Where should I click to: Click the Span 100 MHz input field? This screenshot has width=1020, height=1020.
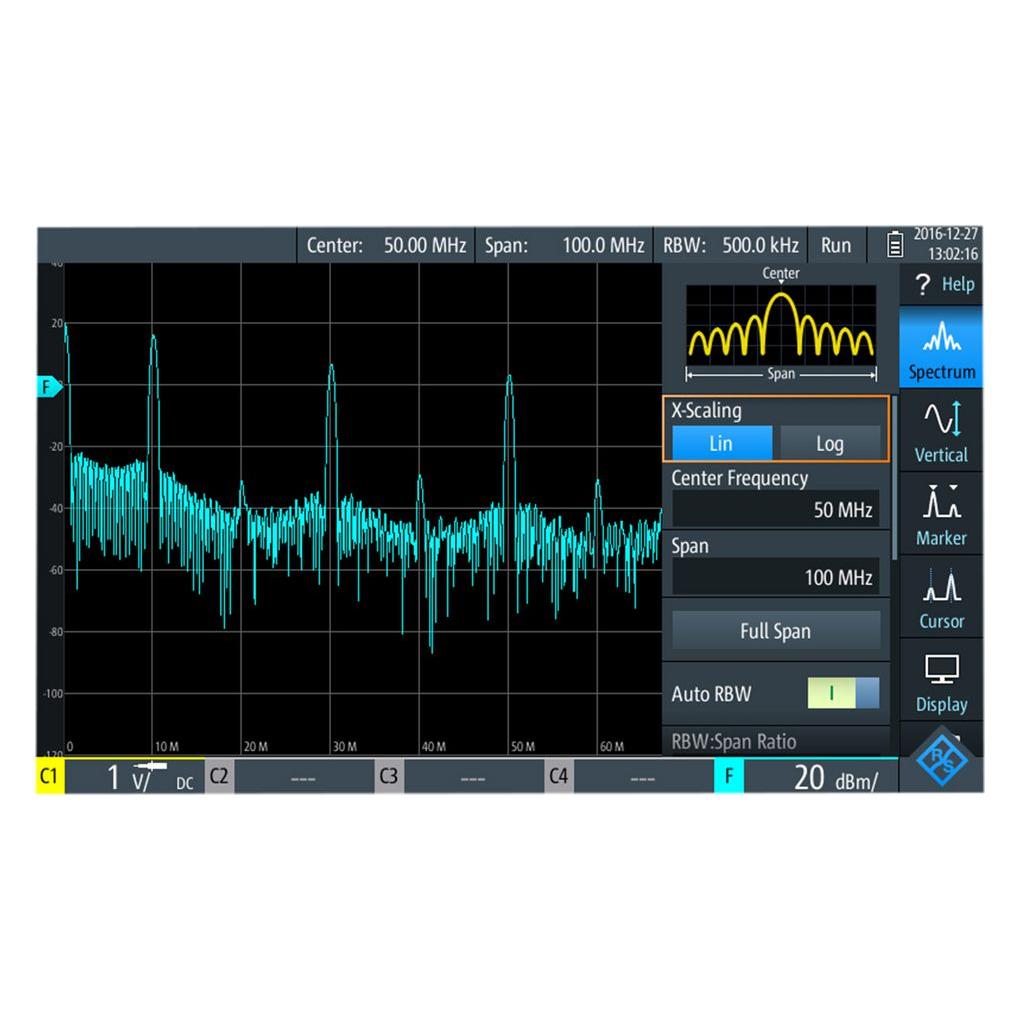(x=776, y=577)
